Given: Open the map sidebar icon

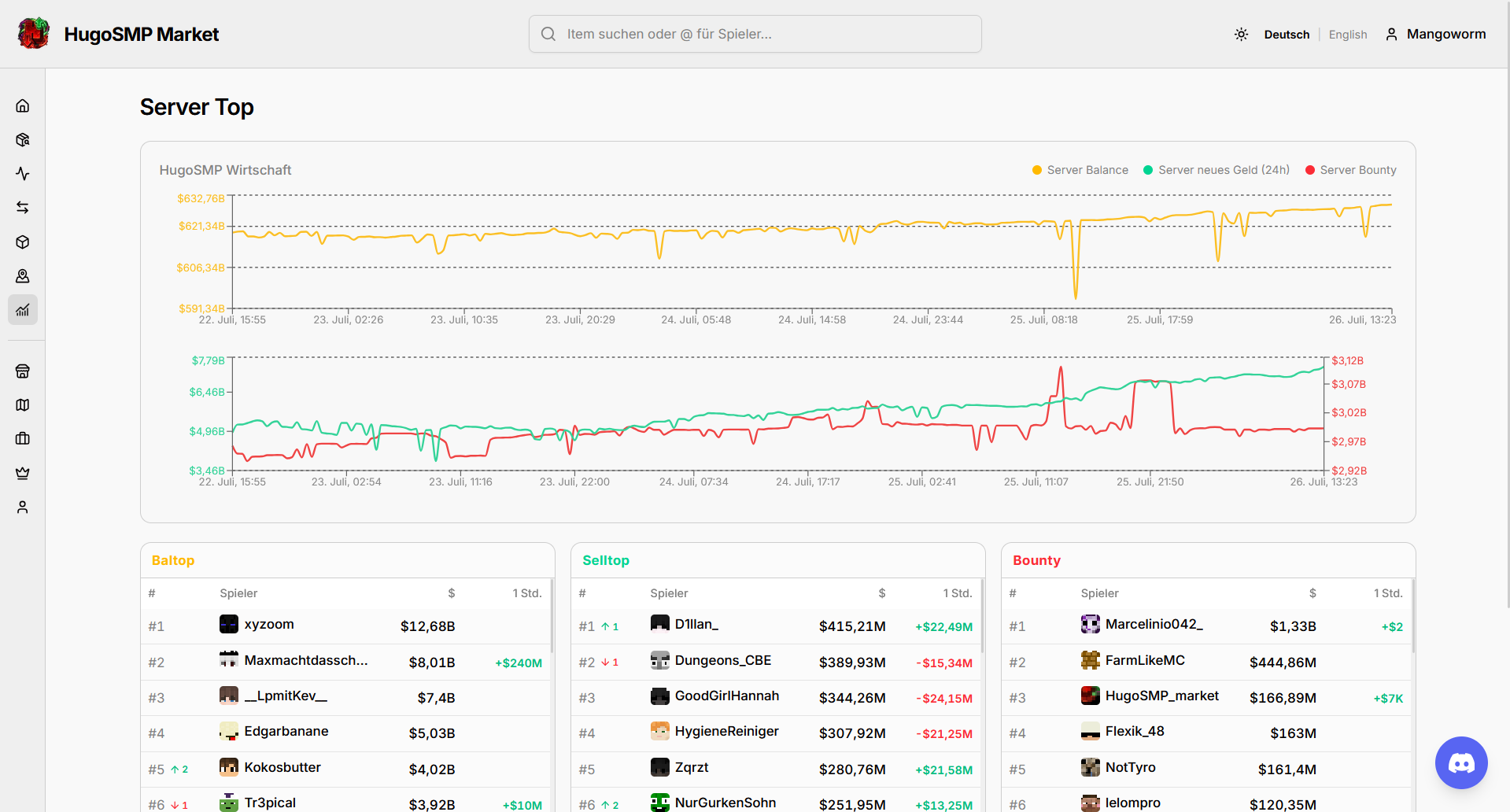Looking at the screenshot, I should point(23,404).
